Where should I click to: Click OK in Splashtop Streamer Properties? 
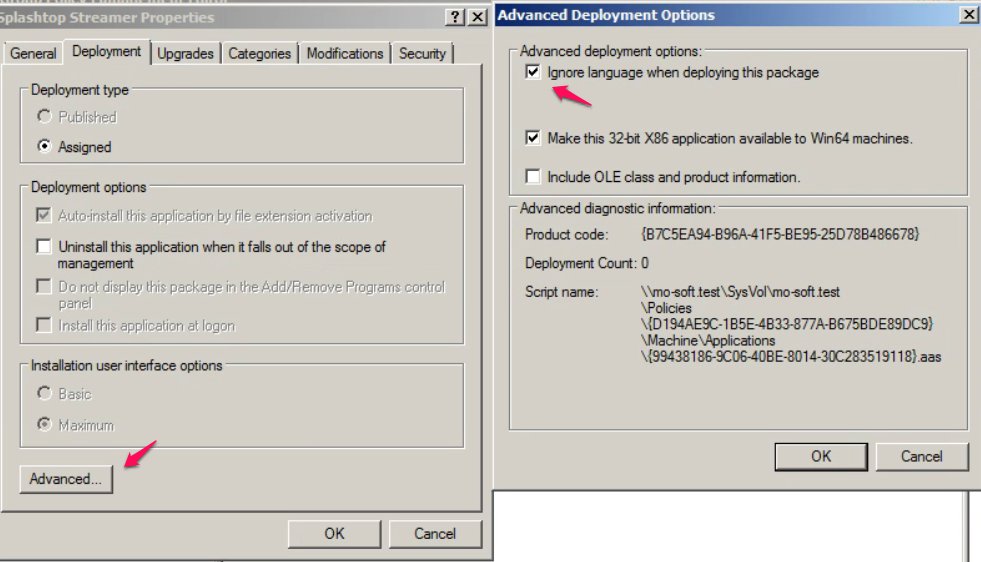click(x=334, y=534)
